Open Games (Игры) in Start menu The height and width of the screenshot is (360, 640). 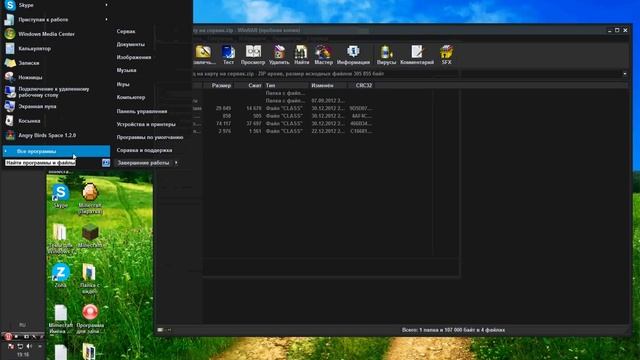click(x=123, y=84)
